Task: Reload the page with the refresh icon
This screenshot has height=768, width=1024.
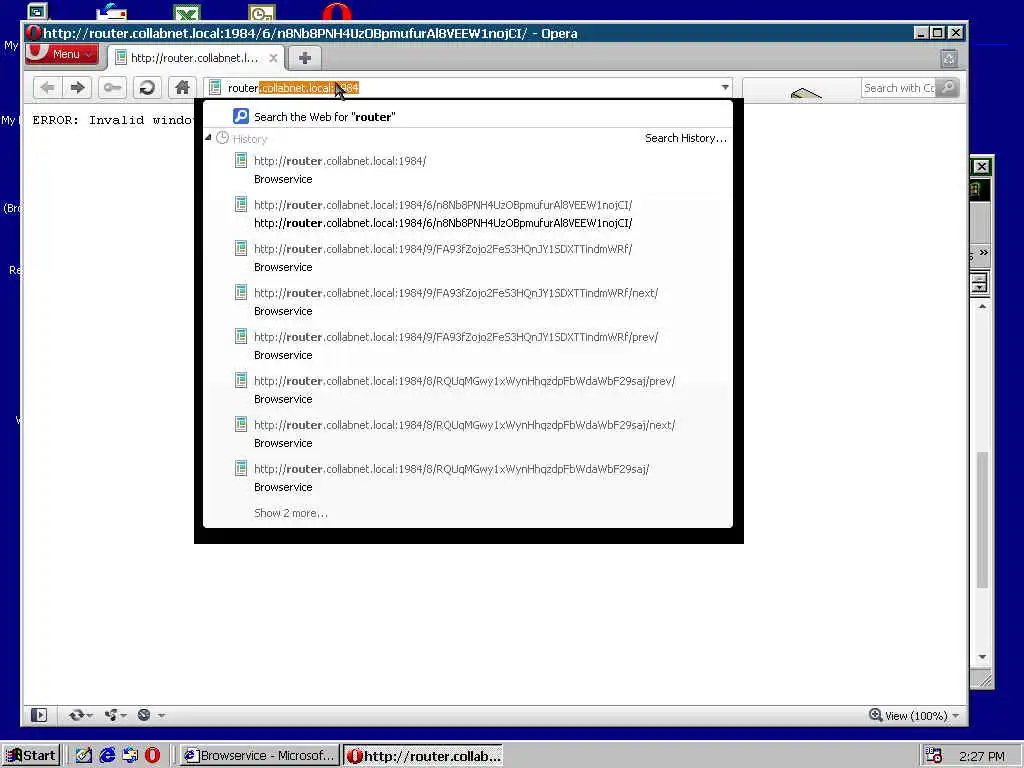Action: pos(147,88)
